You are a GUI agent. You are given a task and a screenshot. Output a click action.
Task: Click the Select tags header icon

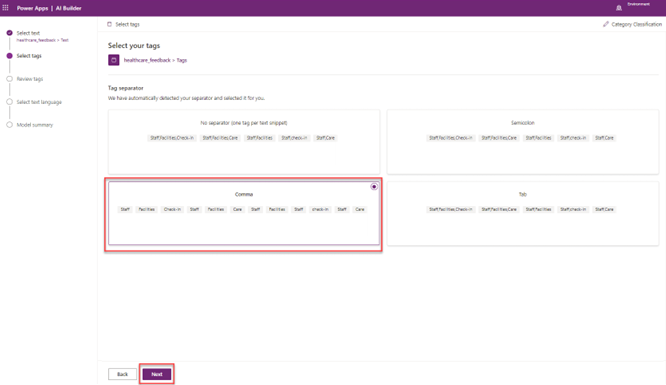[x=110, y=24]
